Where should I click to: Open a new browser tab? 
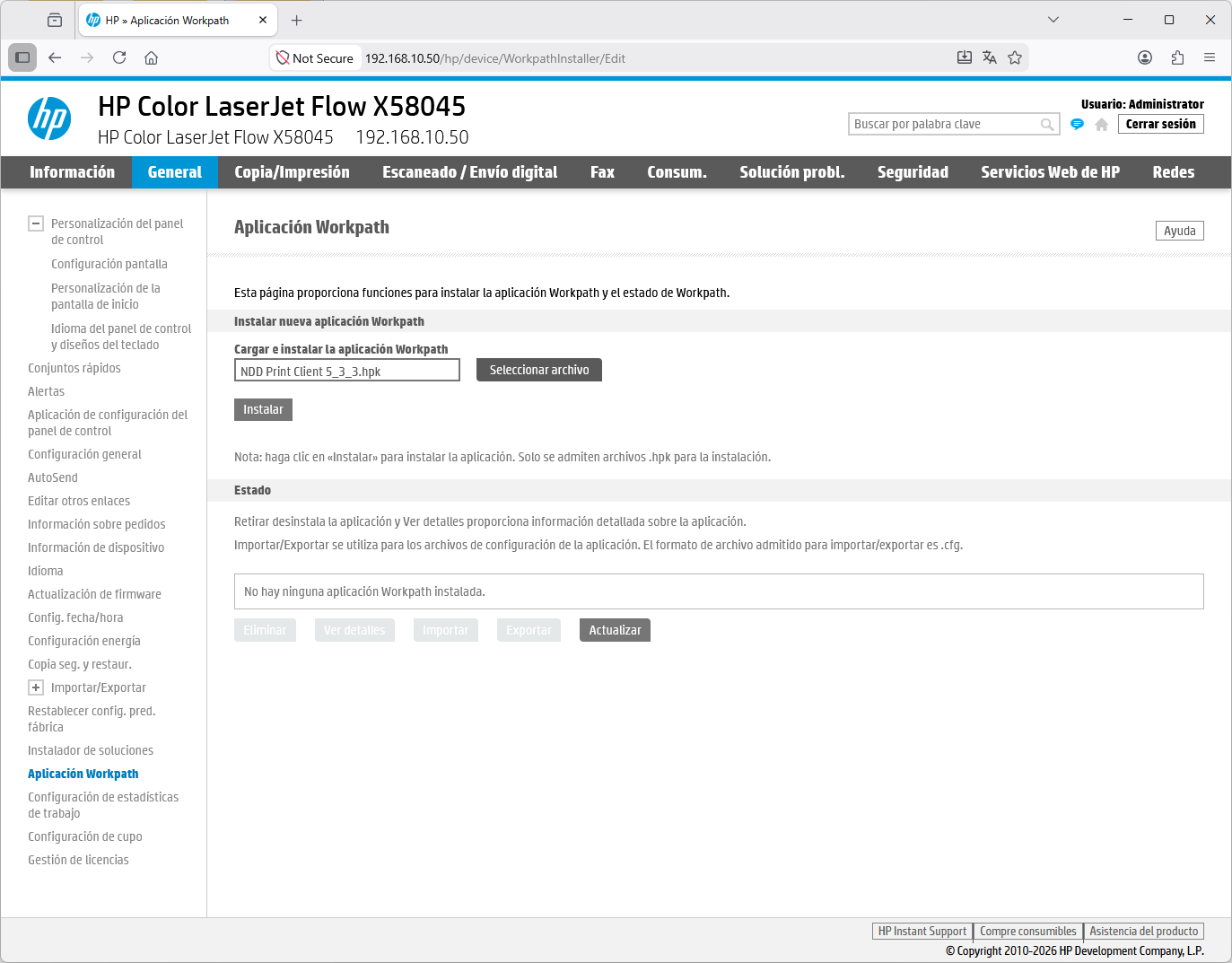coord(297,20)
